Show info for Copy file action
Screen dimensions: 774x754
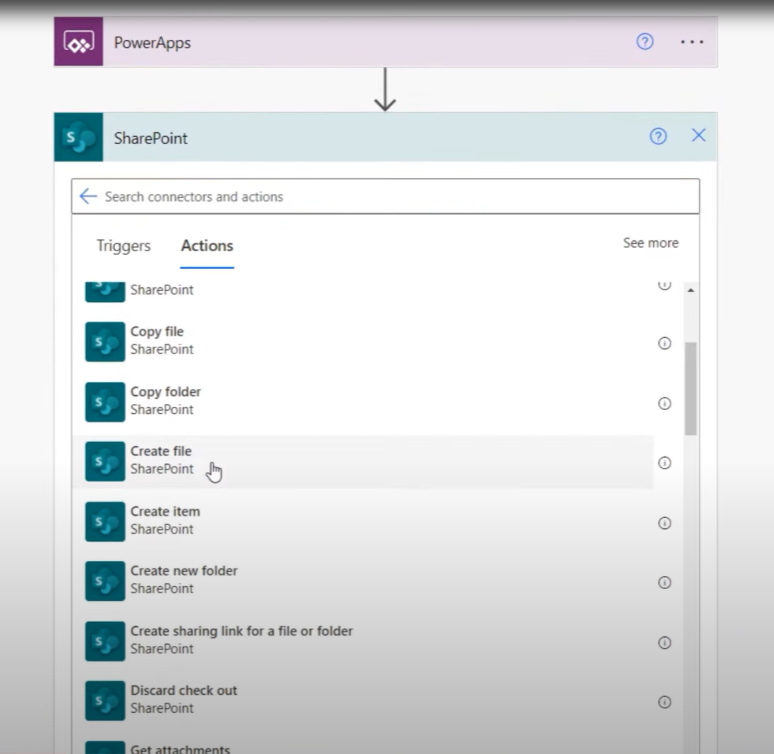click(664, 343)
